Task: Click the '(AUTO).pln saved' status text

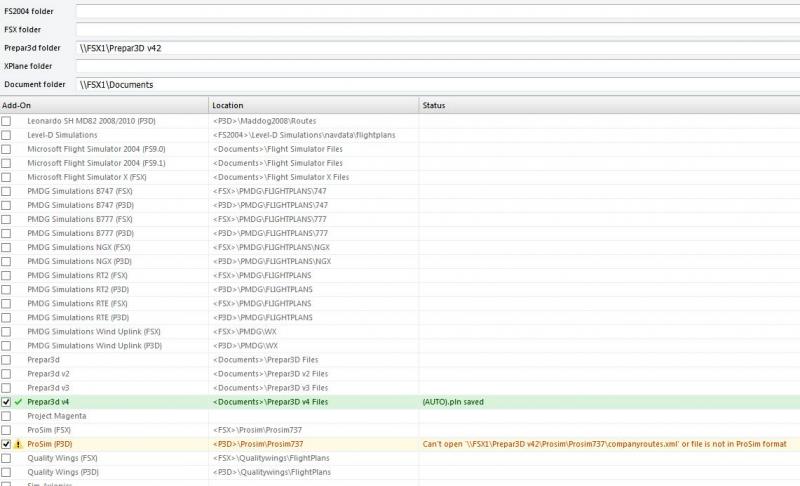Action: 454,402
